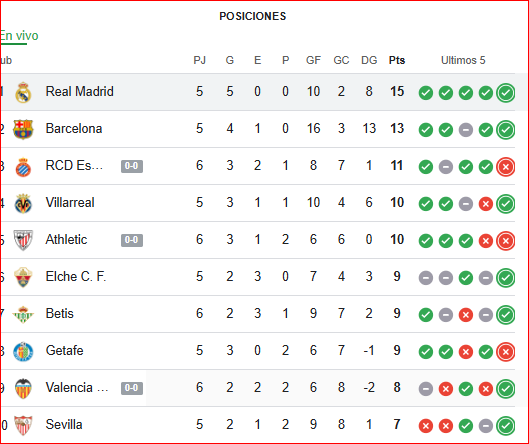The width and height of the screenshot is (529, 444).
Task: Click the Elche C. F. crest
Action: tap(23, 277)
